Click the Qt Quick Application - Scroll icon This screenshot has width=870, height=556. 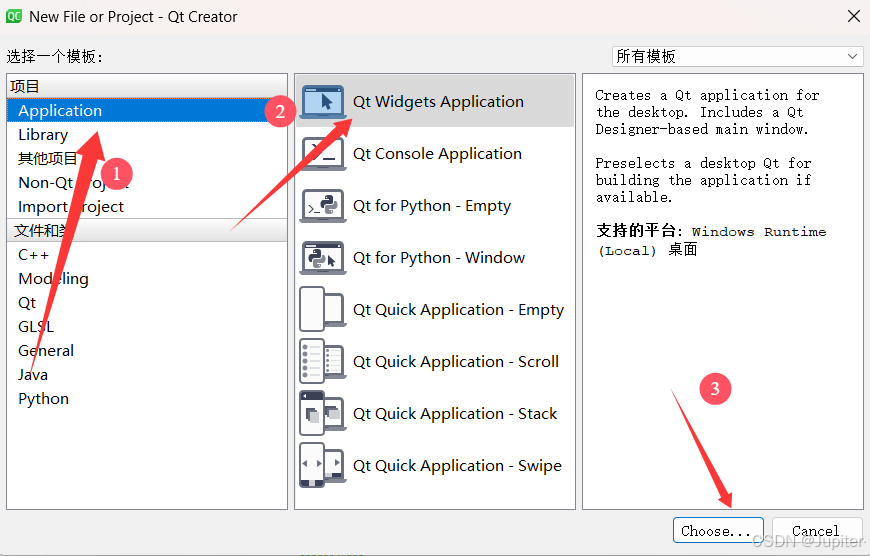(x=323, y=361)
